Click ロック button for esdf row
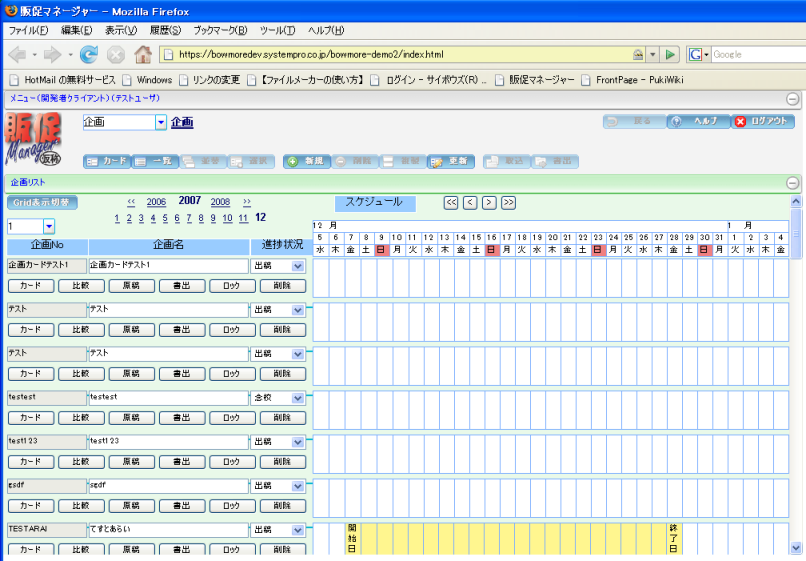 click(232, 505)
